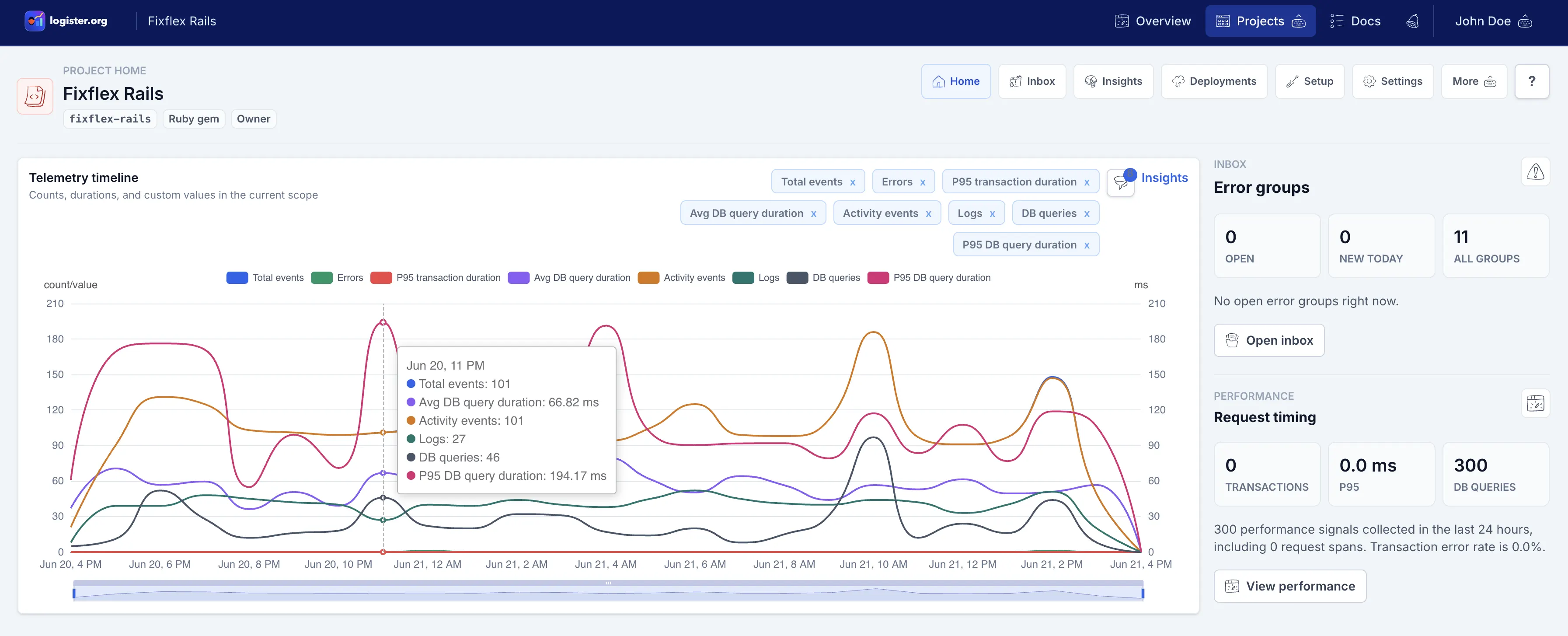Click the Ruby gem tag
Viewport: 1568px width, 636px height.
coord(194,119)
